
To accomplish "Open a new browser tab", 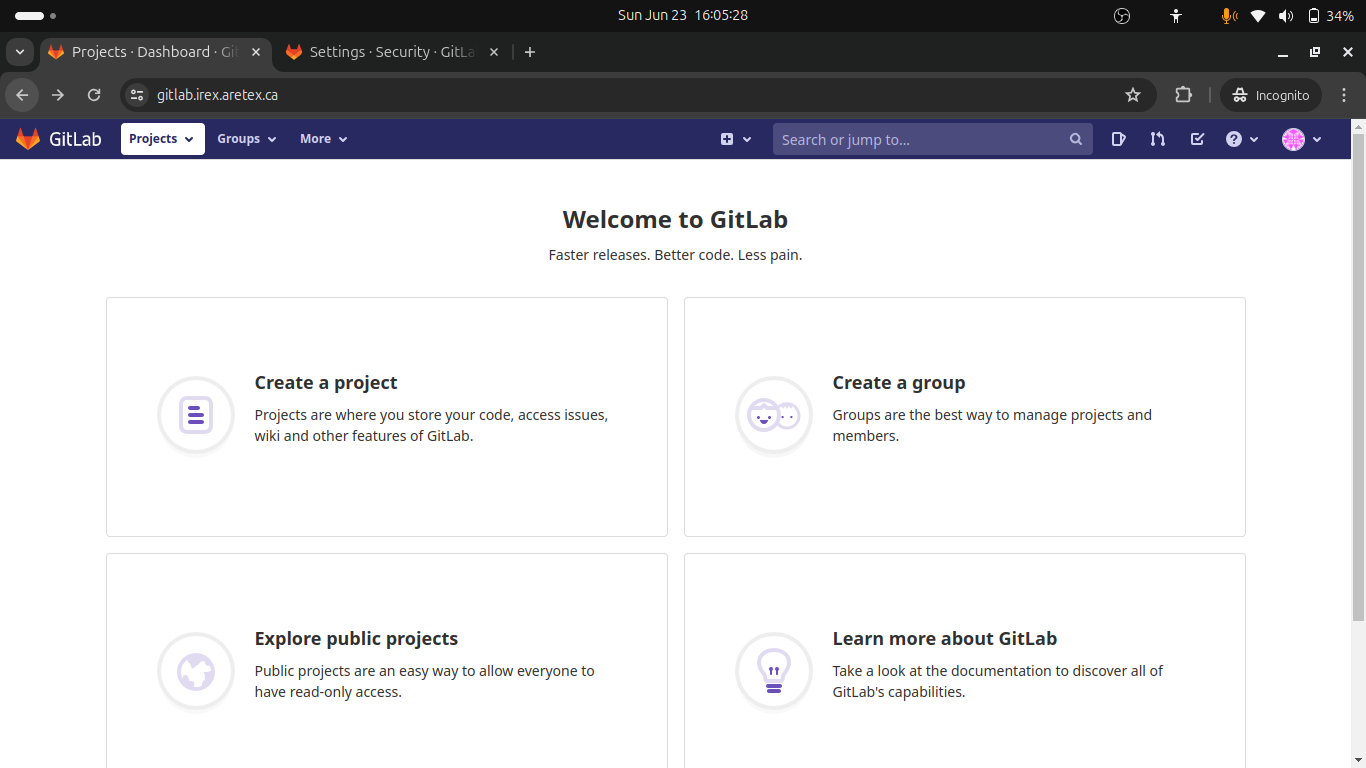I will 530,52.
